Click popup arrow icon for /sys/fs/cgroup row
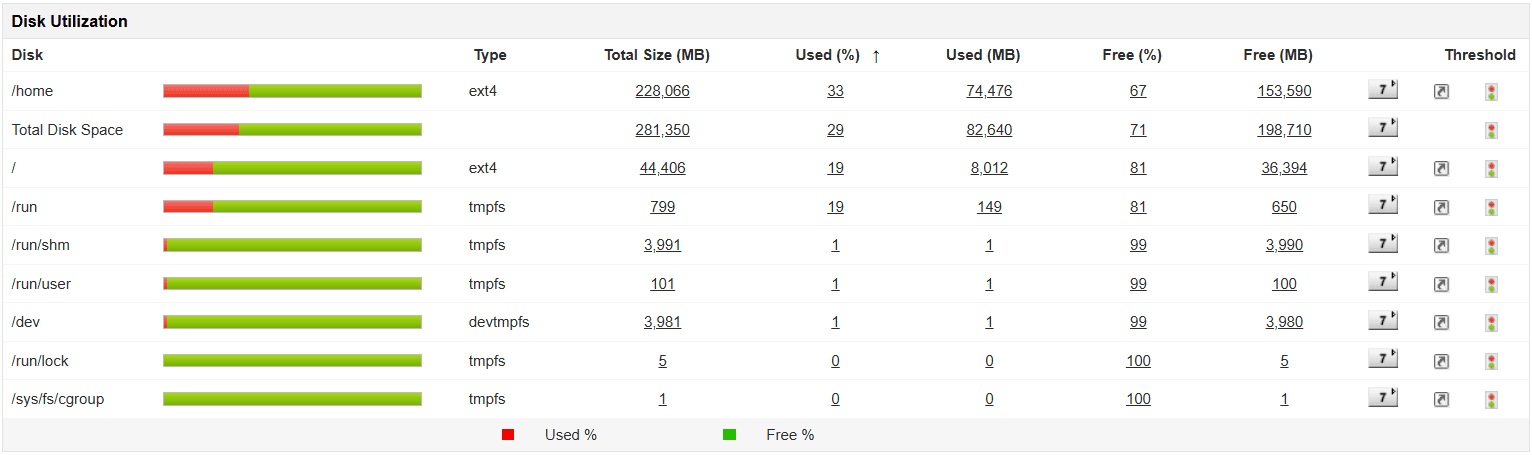 point(1441,400)
